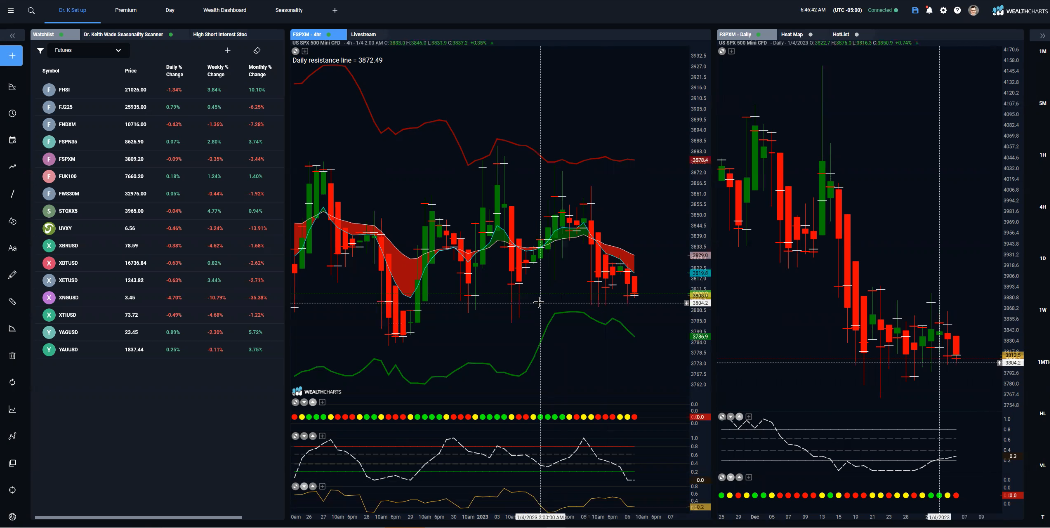1050x528 pixels.
Task: Click the watchlist filter funnel icon
Action: click(x=40, y=50)
